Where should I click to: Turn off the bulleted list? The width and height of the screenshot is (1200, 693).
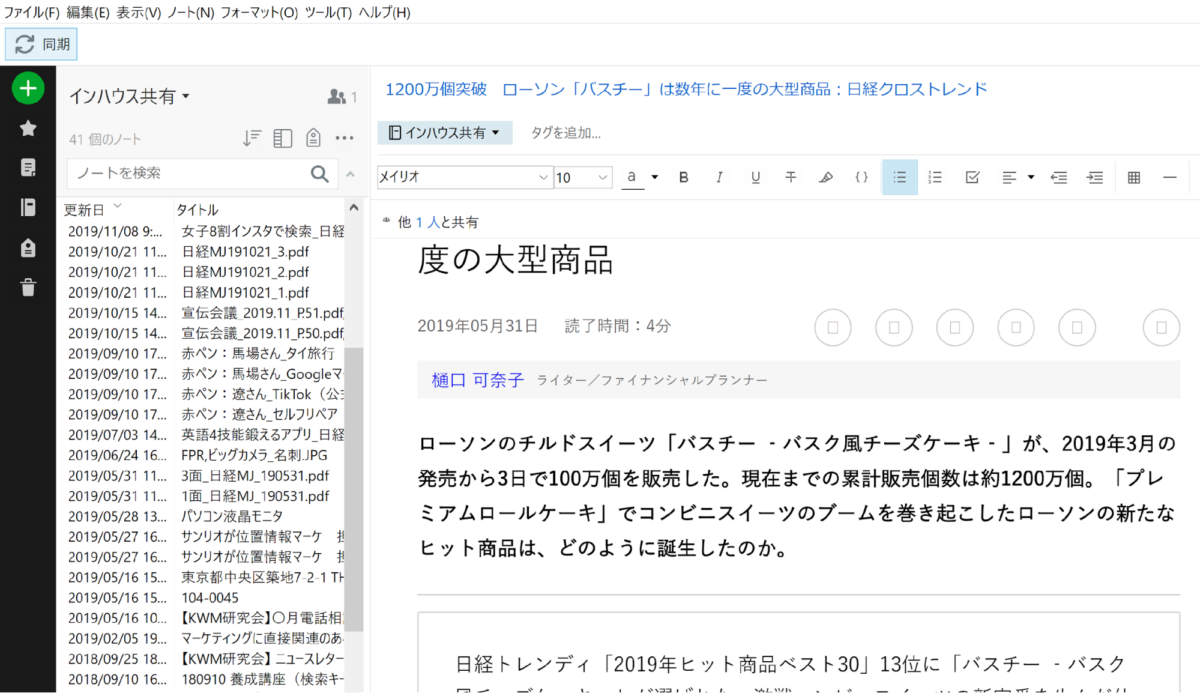[900, 177]
